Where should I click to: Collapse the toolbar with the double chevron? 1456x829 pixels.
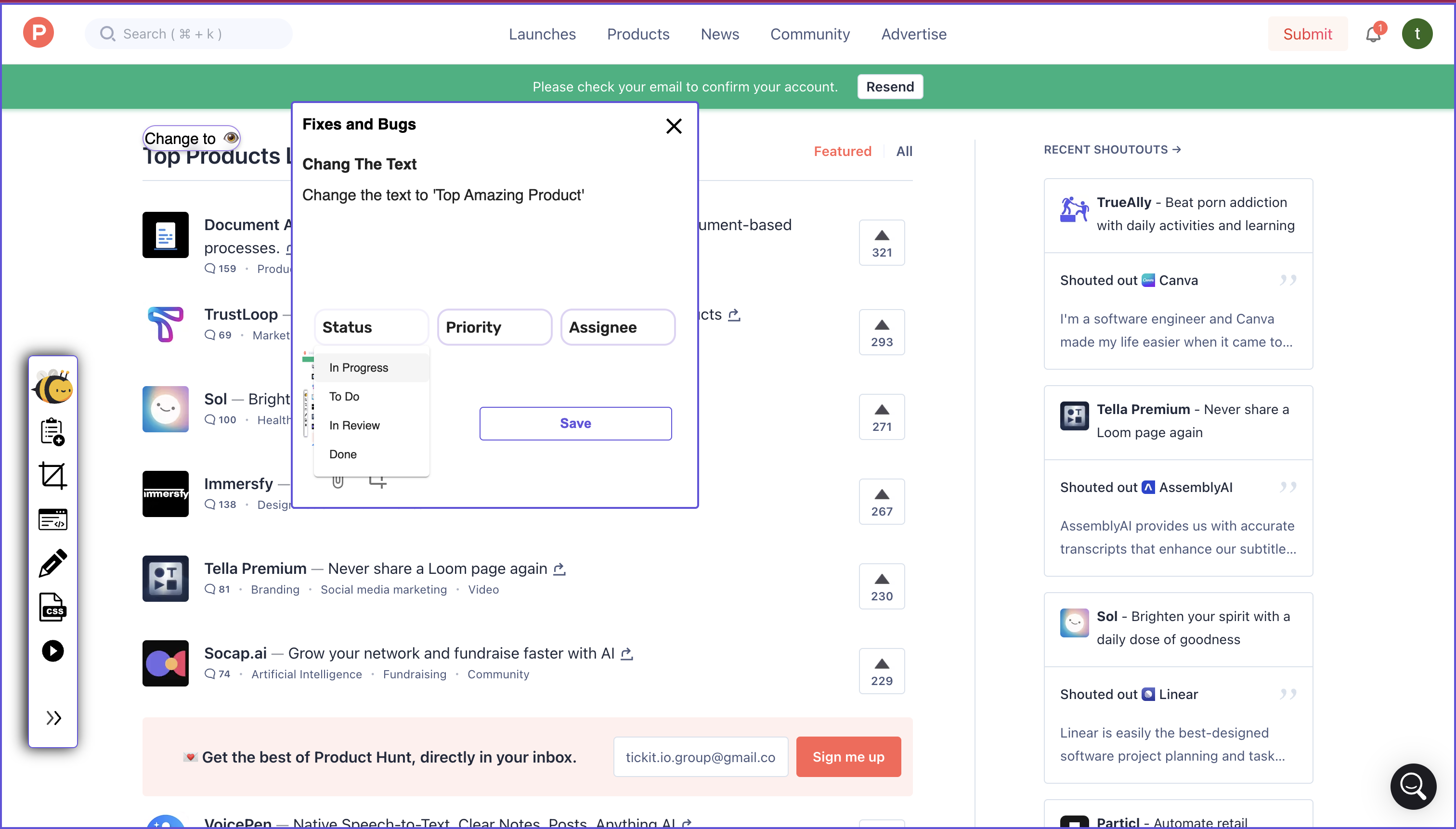click(x=53, y=718)
